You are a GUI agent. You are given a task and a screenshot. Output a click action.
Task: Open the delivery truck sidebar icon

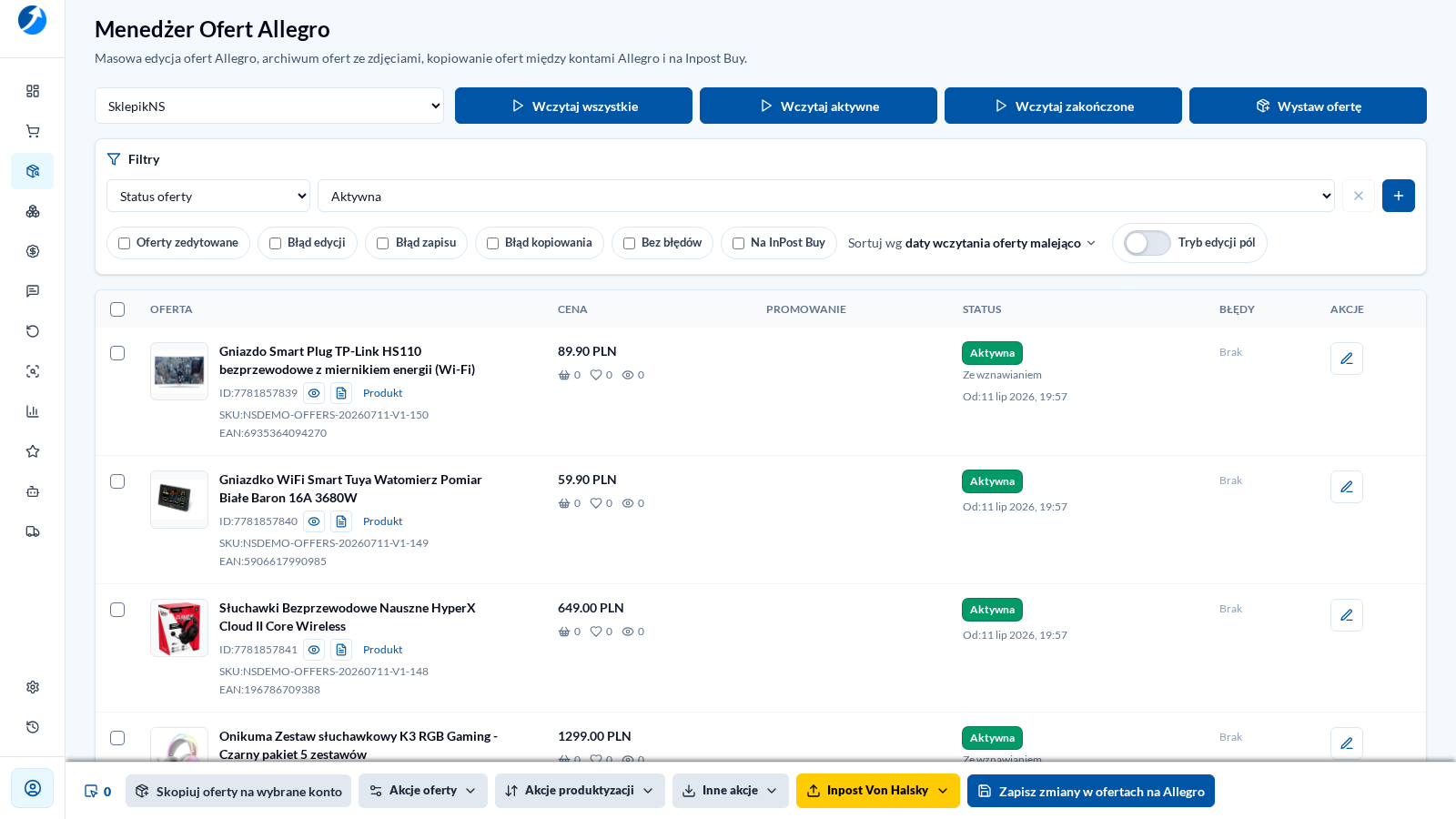tap(33, 531)
